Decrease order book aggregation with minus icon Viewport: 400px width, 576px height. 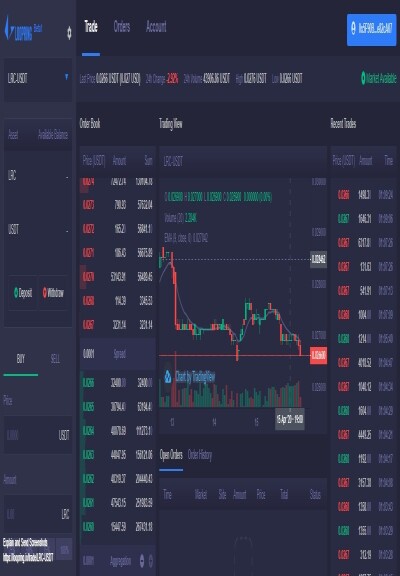[x=142, y=561]
